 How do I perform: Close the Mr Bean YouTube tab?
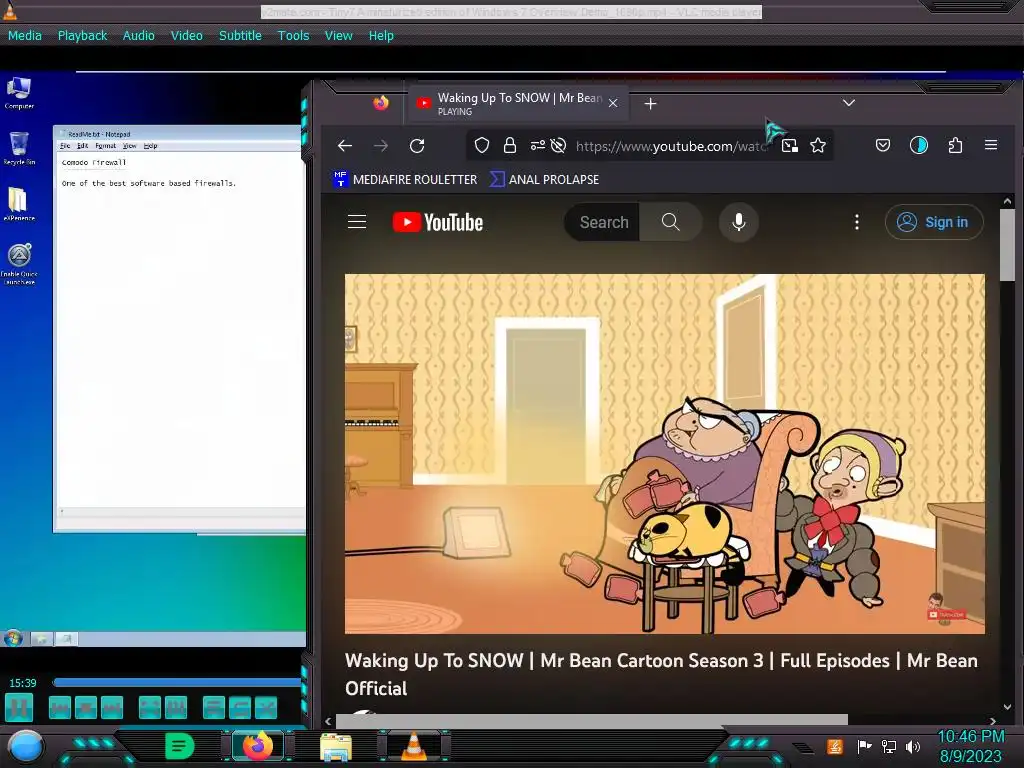tap(613, 103)
